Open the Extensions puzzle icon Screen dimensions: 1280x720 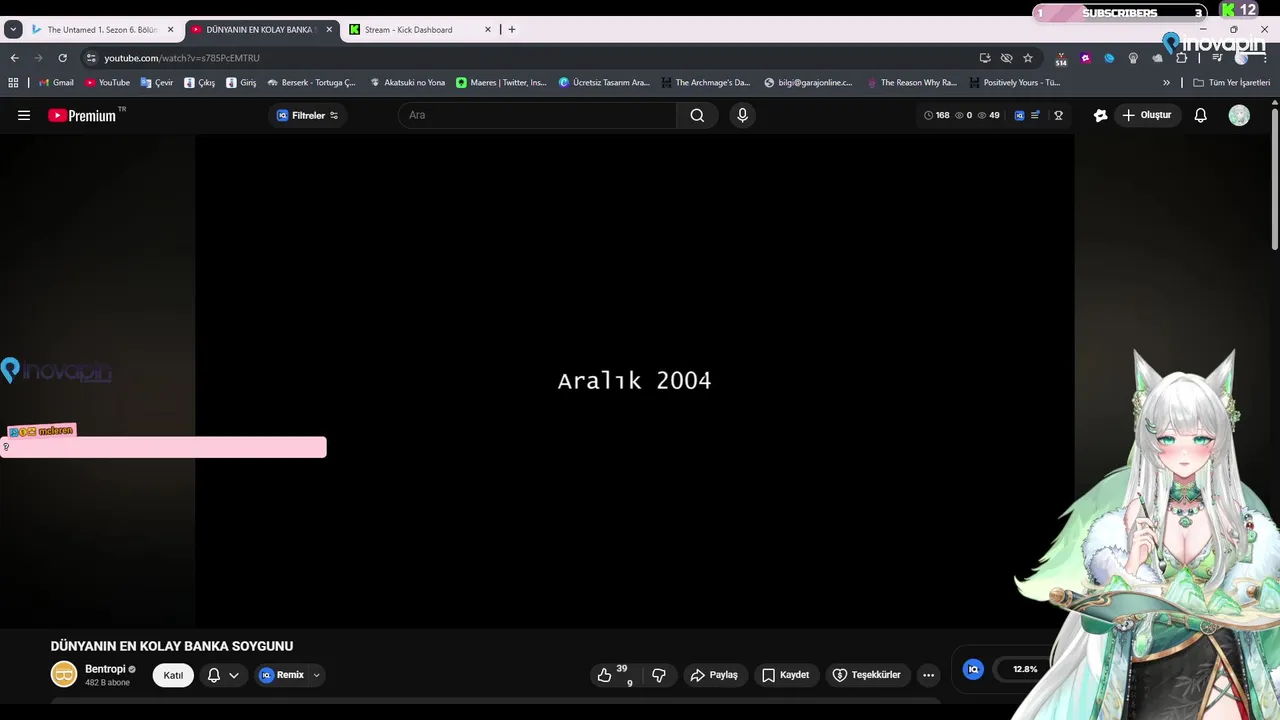point(1181,58)
